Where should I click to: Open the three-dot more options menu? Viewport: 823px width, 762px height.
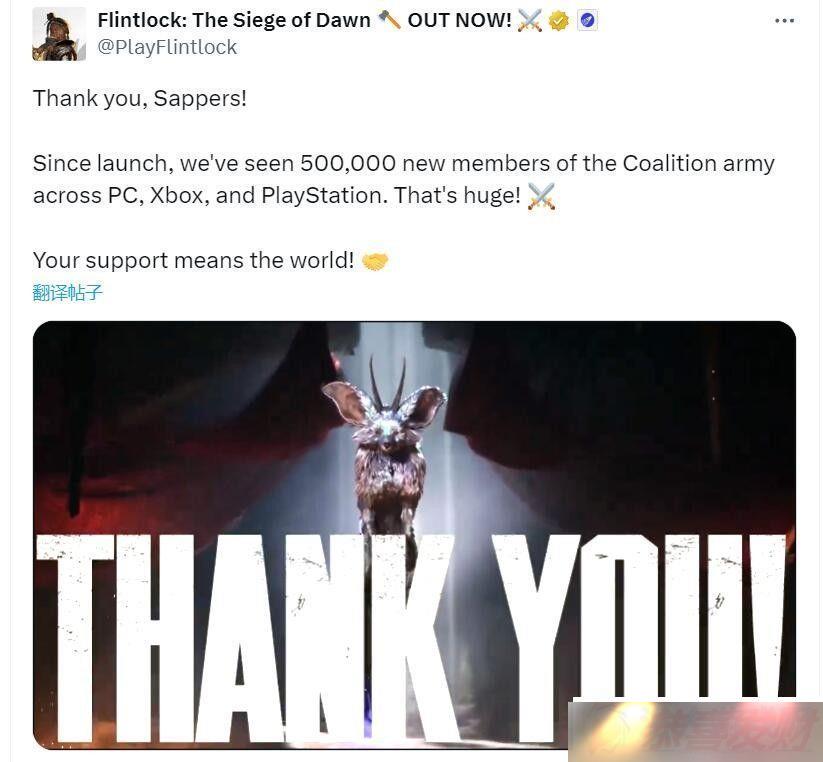coord(784,20)
